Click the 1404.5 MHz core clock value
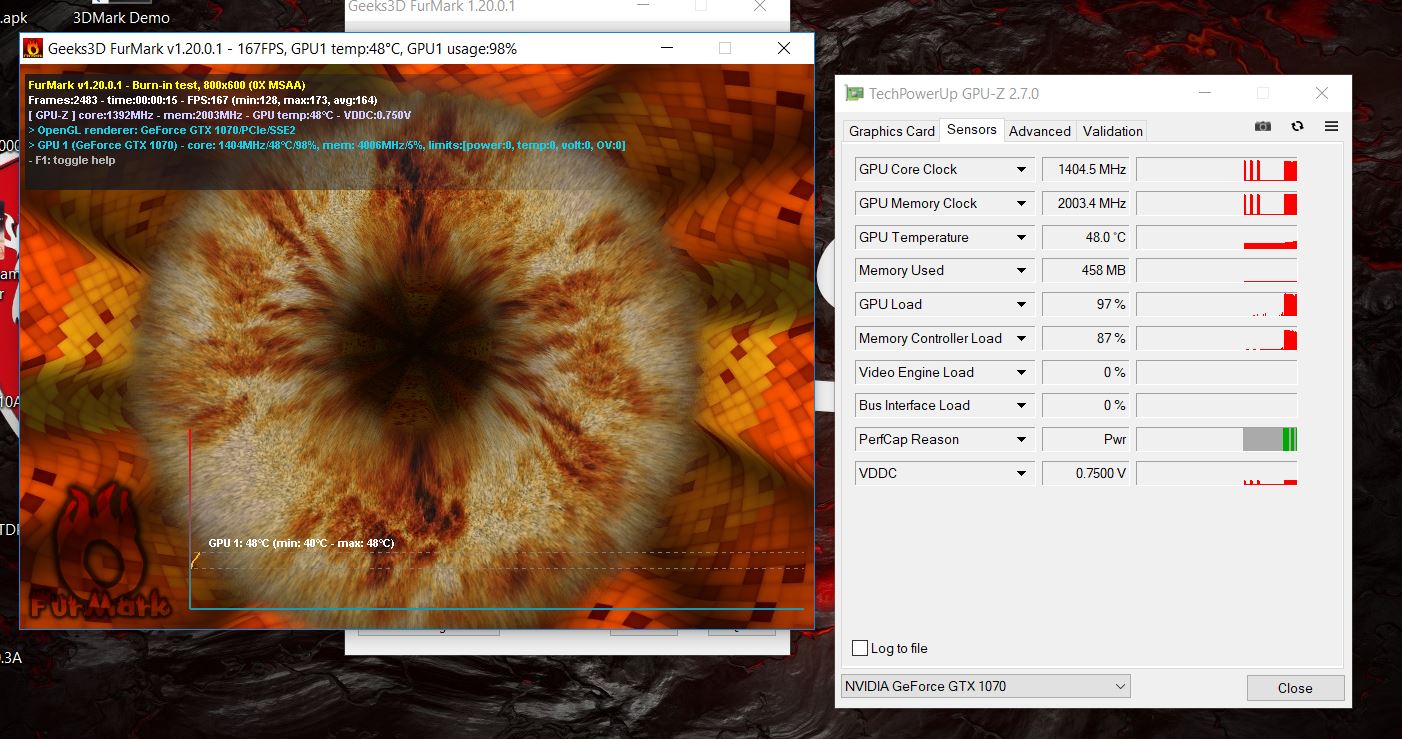Image resolution: width=1402 pixels, height=739 pixels. point(1085,170)
